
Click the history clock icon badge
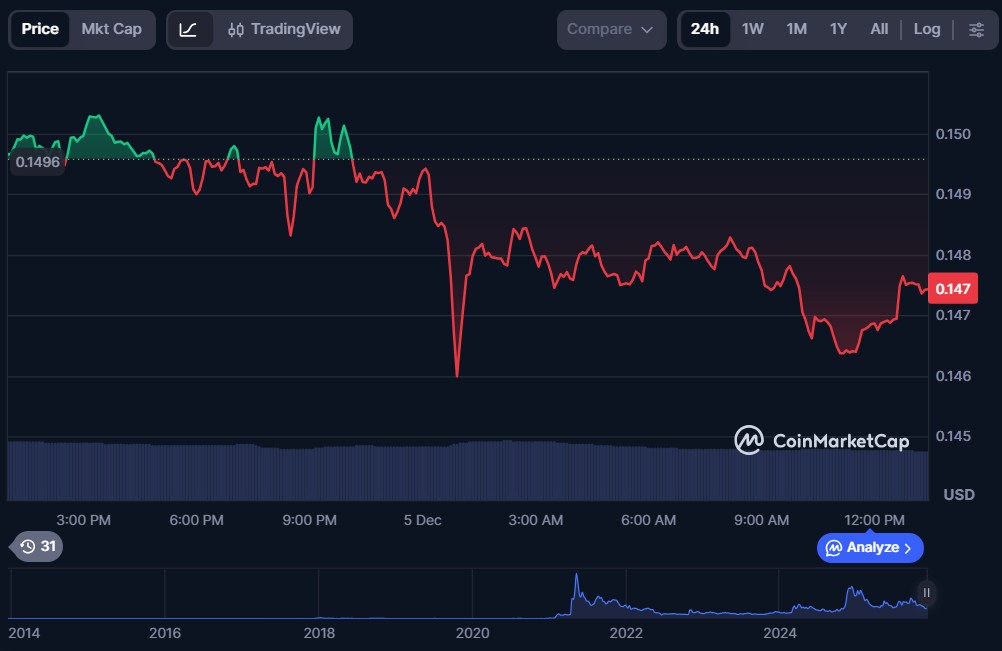[38, 546]
